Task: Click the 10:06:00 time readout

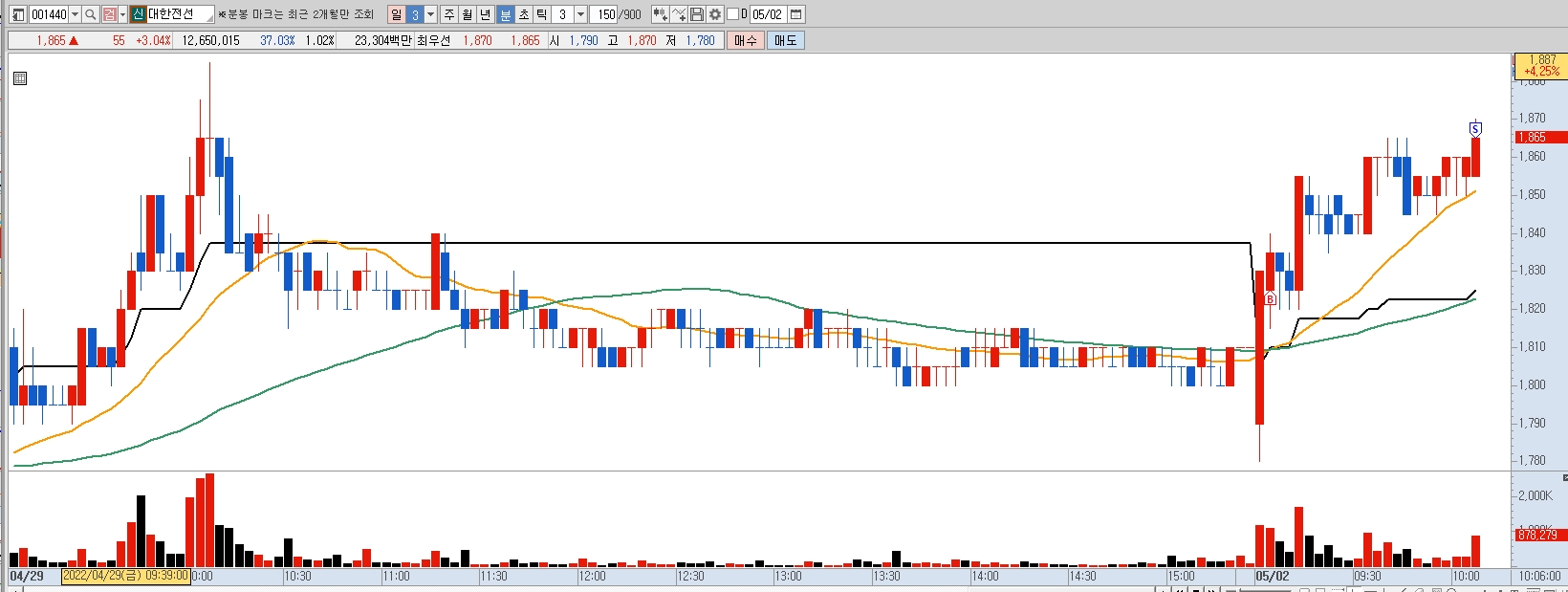Action: tap(1539, 576)
